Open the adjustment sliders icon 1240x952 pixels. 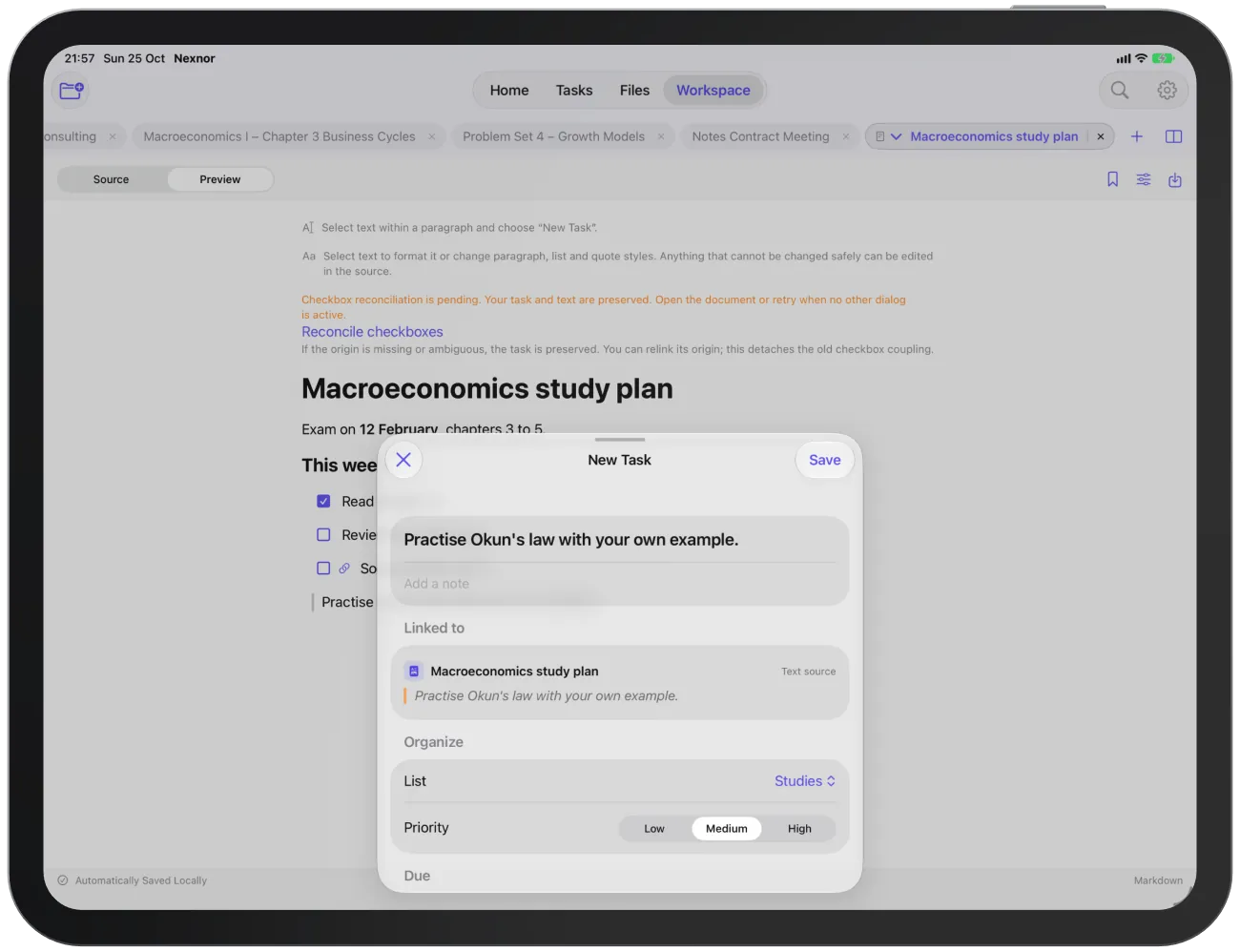tap(1144, 179)
